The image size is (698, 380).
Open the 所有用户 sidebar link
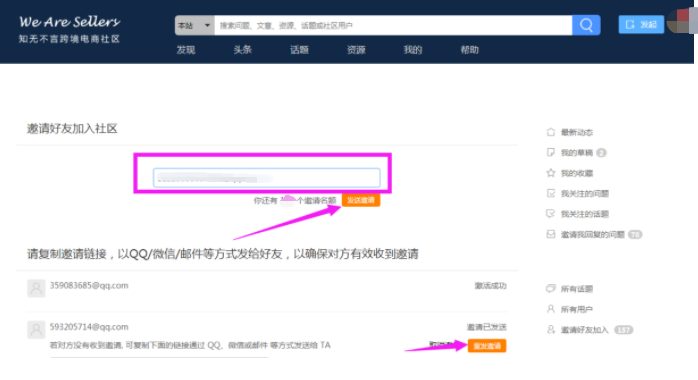pos(576,309)
